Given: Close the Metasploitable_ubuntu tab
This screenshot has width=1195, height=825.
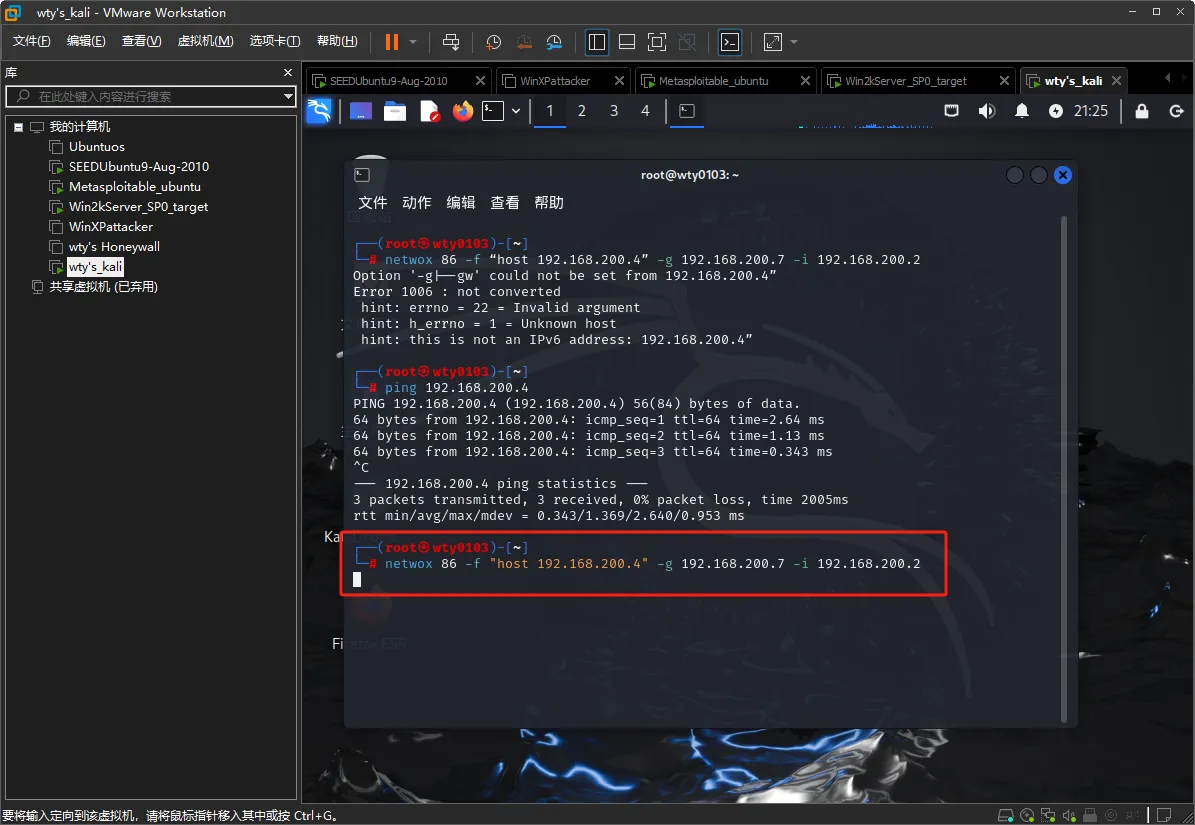Looking at the screenshot, I should click(805, 81).
